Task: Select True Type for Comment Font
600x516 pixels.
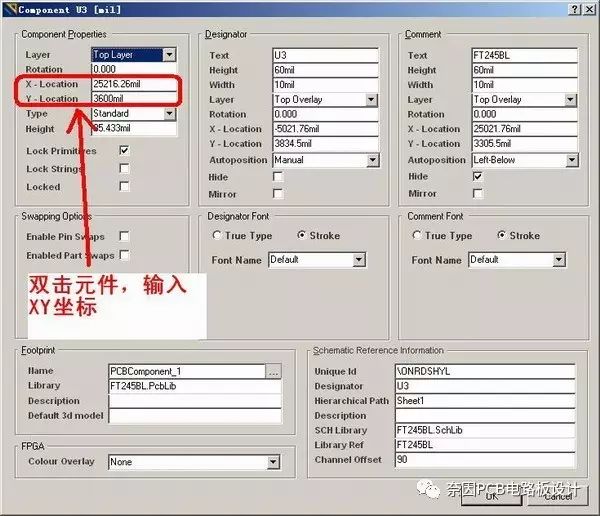Action: [x=417, y=235]
